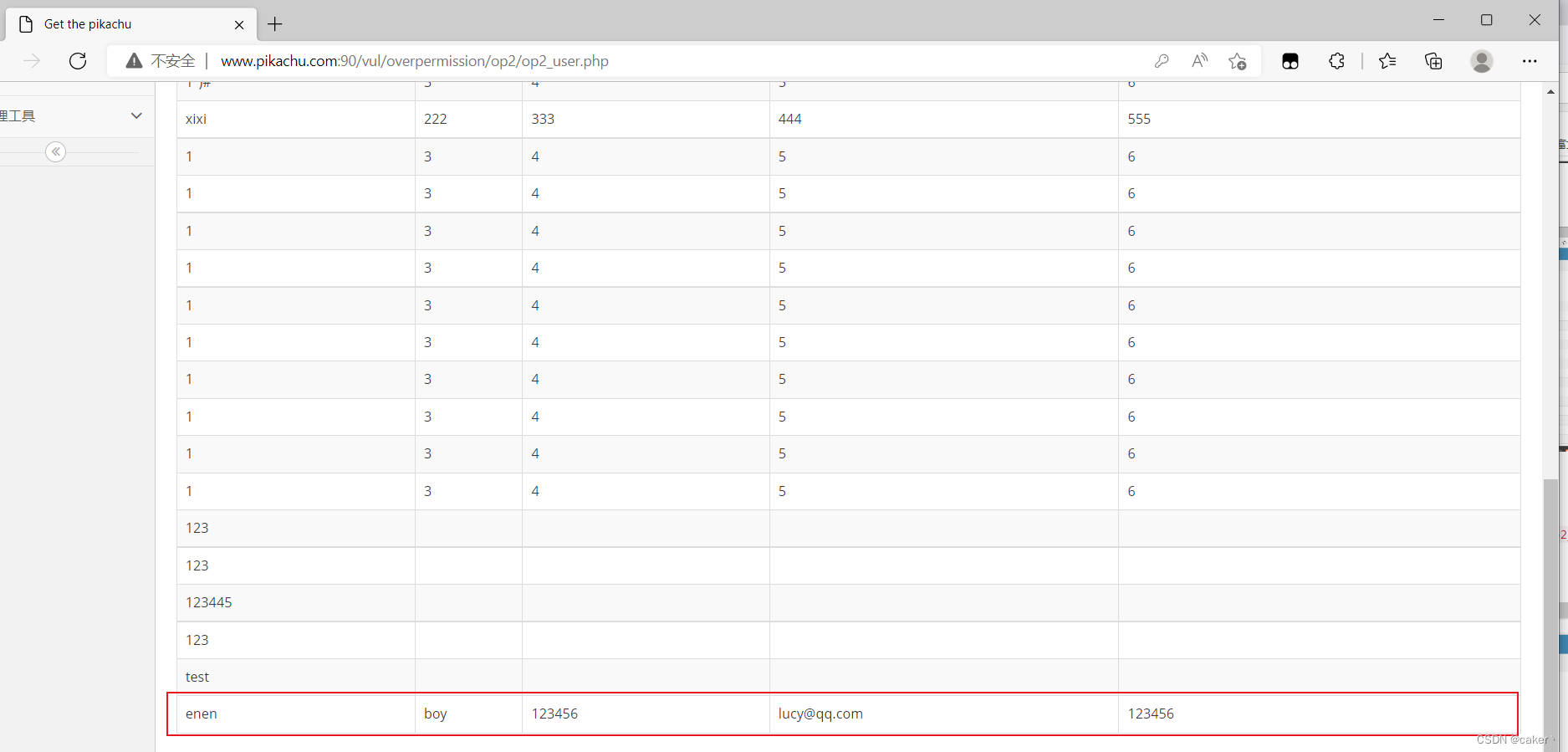The image size is (1568, 752).
Task: Close the Get the pikachu tab
Action: click(x=239, y=25)
